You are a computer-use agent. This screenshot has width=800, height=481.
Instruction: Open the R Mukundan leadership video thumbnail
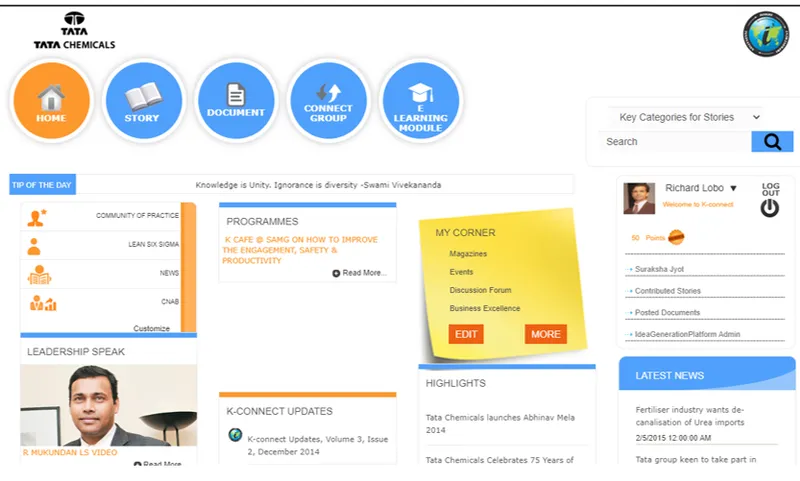click(x=108, y=404)
